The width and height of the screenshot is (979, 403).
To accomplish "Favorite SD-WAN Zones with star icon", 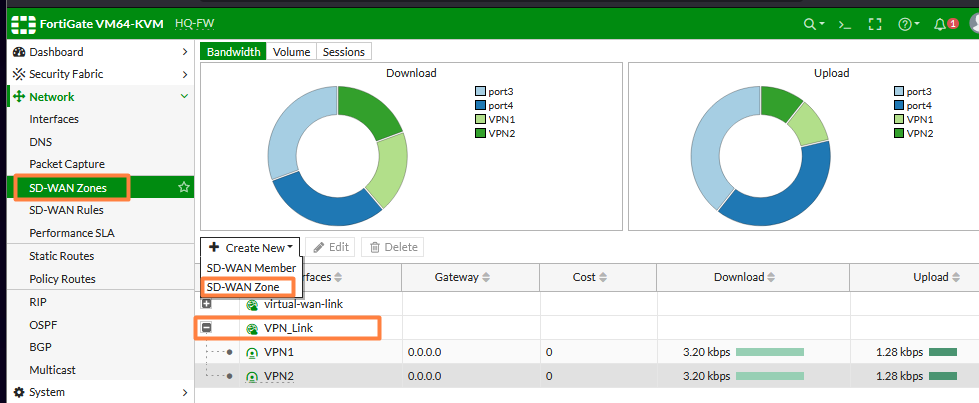I will pyautogui.click(x=184, y=187).
